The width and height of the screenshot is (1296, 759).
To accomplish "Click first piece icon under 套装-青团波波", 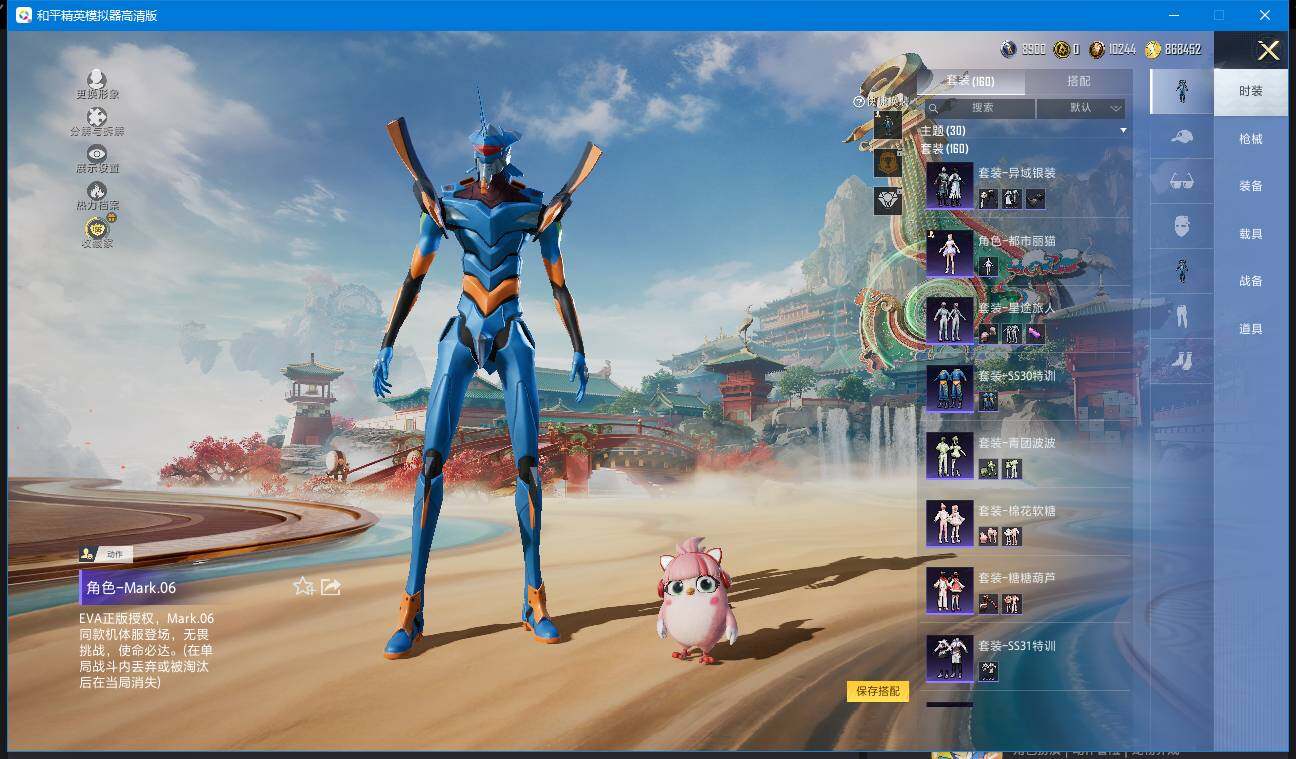I will click(988, 469).
